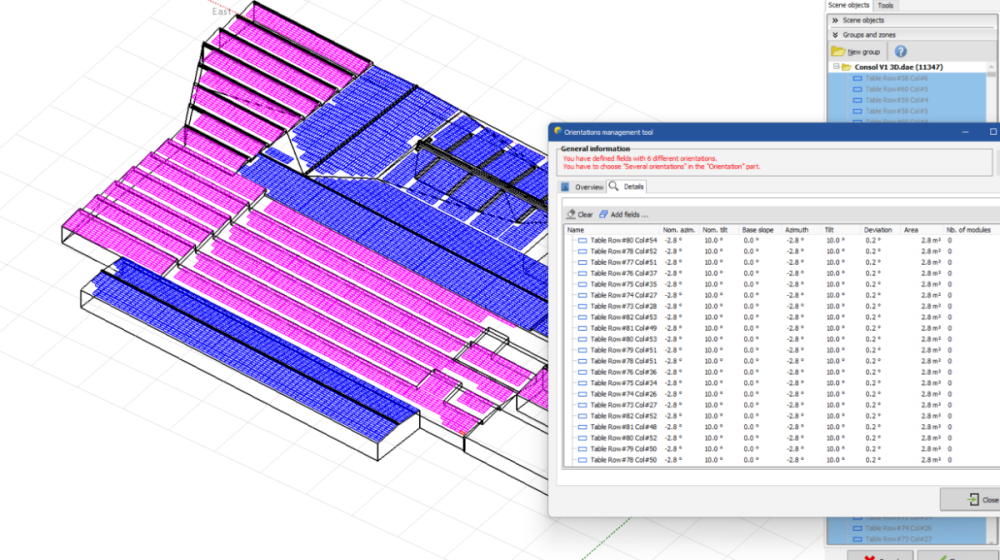This screenshot has width=1000, height=560.
Task: Sort by the Base slope column header
Action: pos(757,229)
